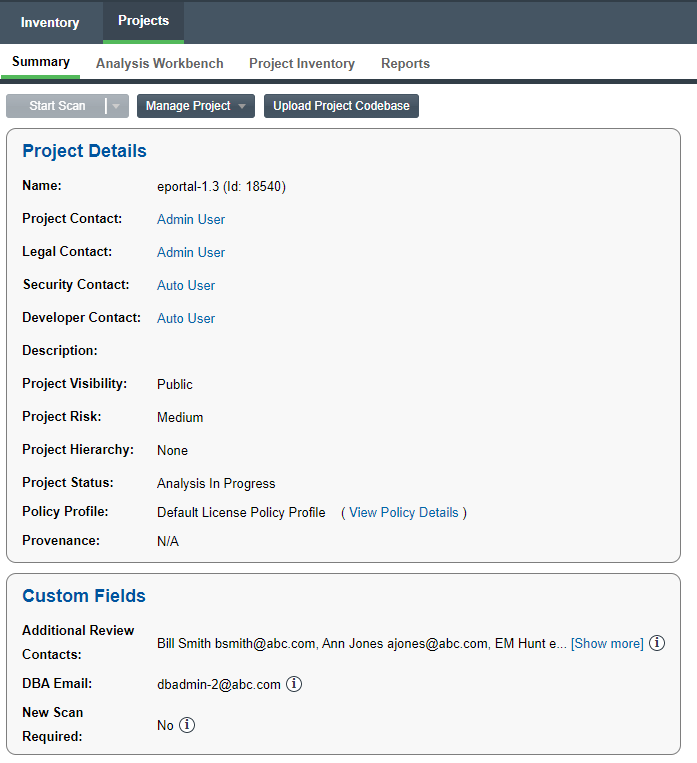Open the Start Scan dropdown arrow

coord(117,106)
